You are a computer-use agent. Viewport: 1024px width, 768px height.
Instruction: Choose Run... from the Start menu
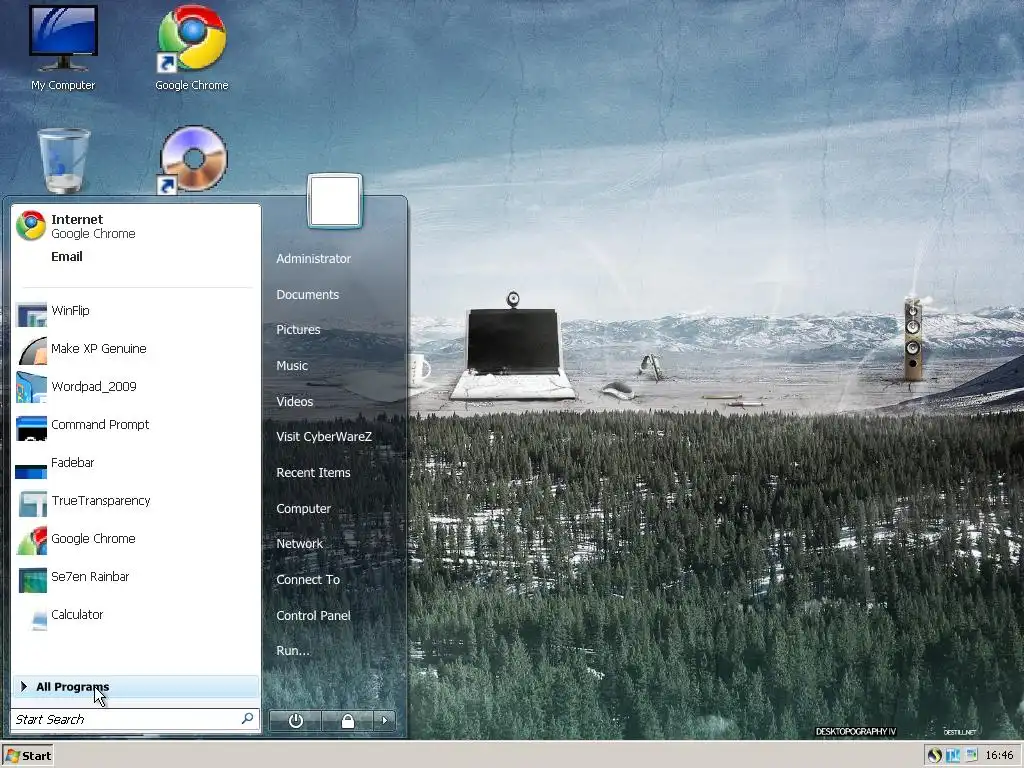(293, 651)
